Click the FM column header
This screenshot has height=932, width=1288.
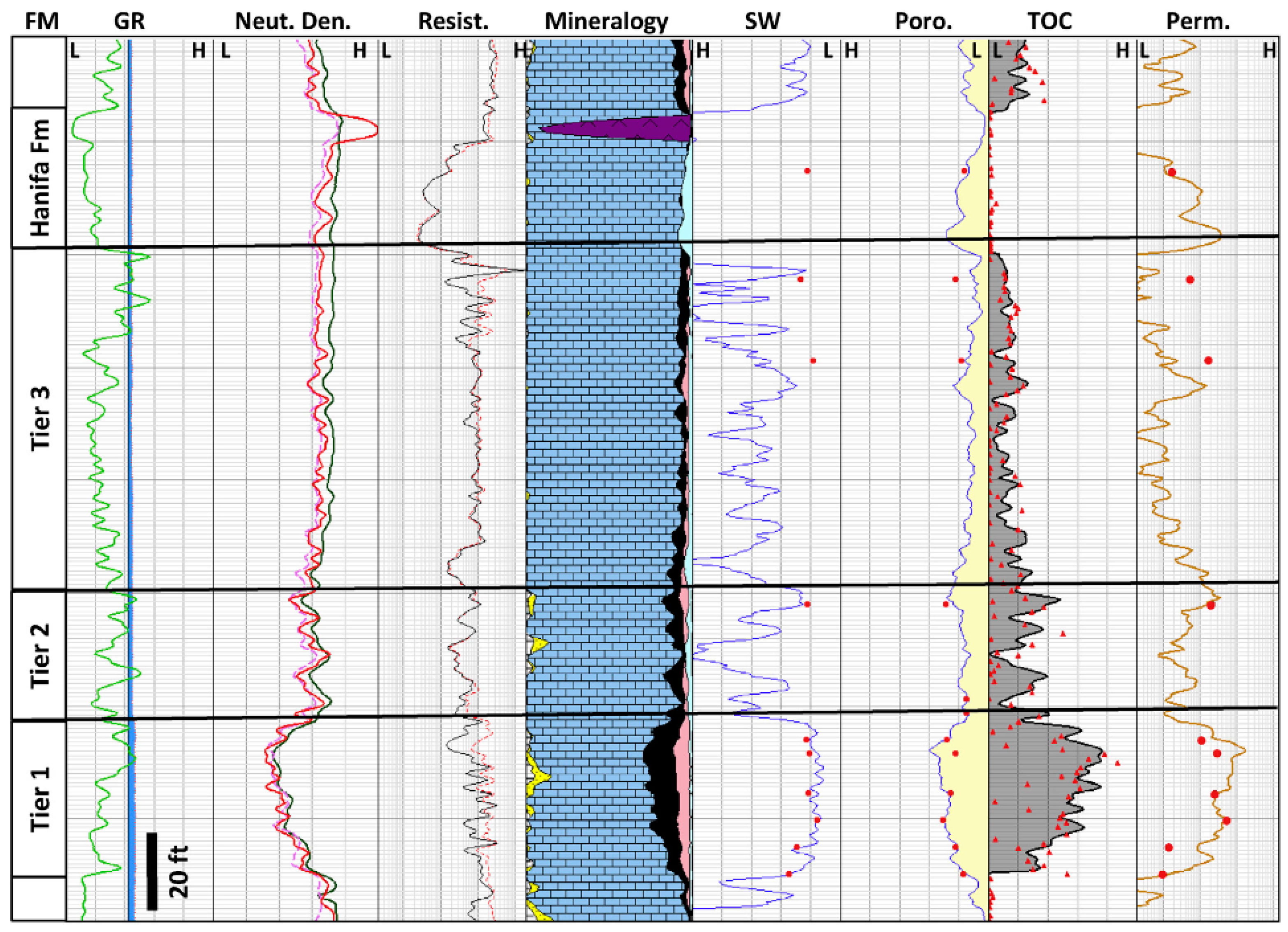(42, 21)
